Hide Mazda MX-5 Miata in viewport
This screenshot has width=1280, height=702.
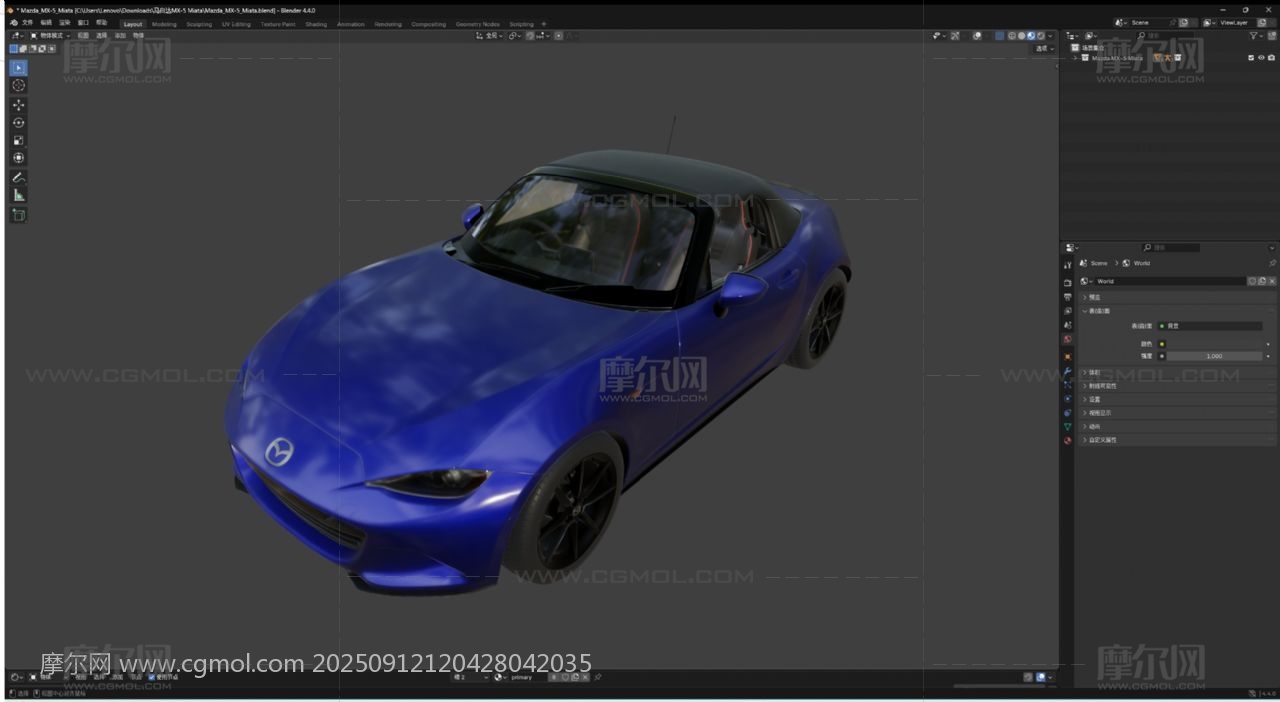1261,58
